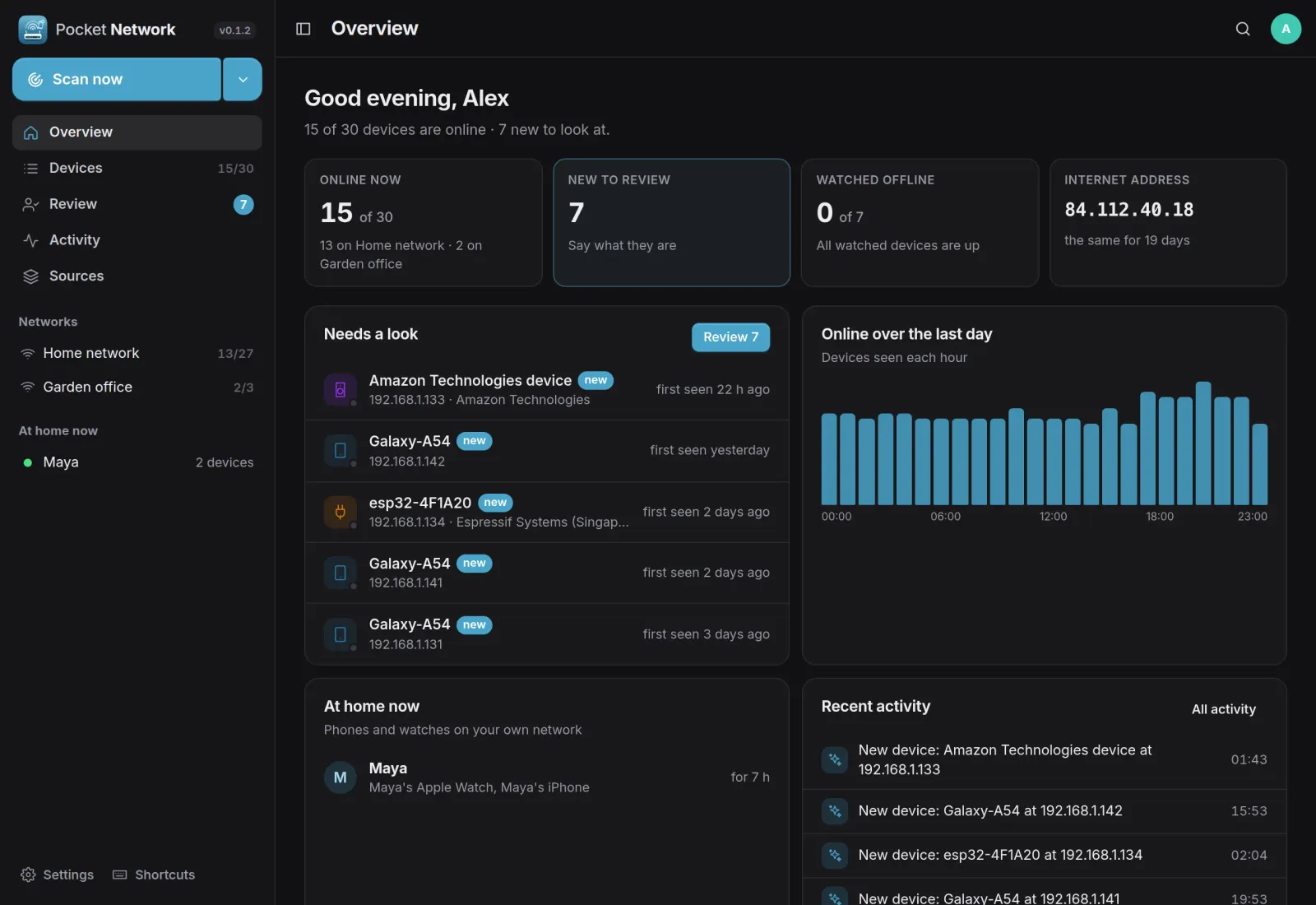Click the tallest bar in the online chart

click(x=1203, y=443)
